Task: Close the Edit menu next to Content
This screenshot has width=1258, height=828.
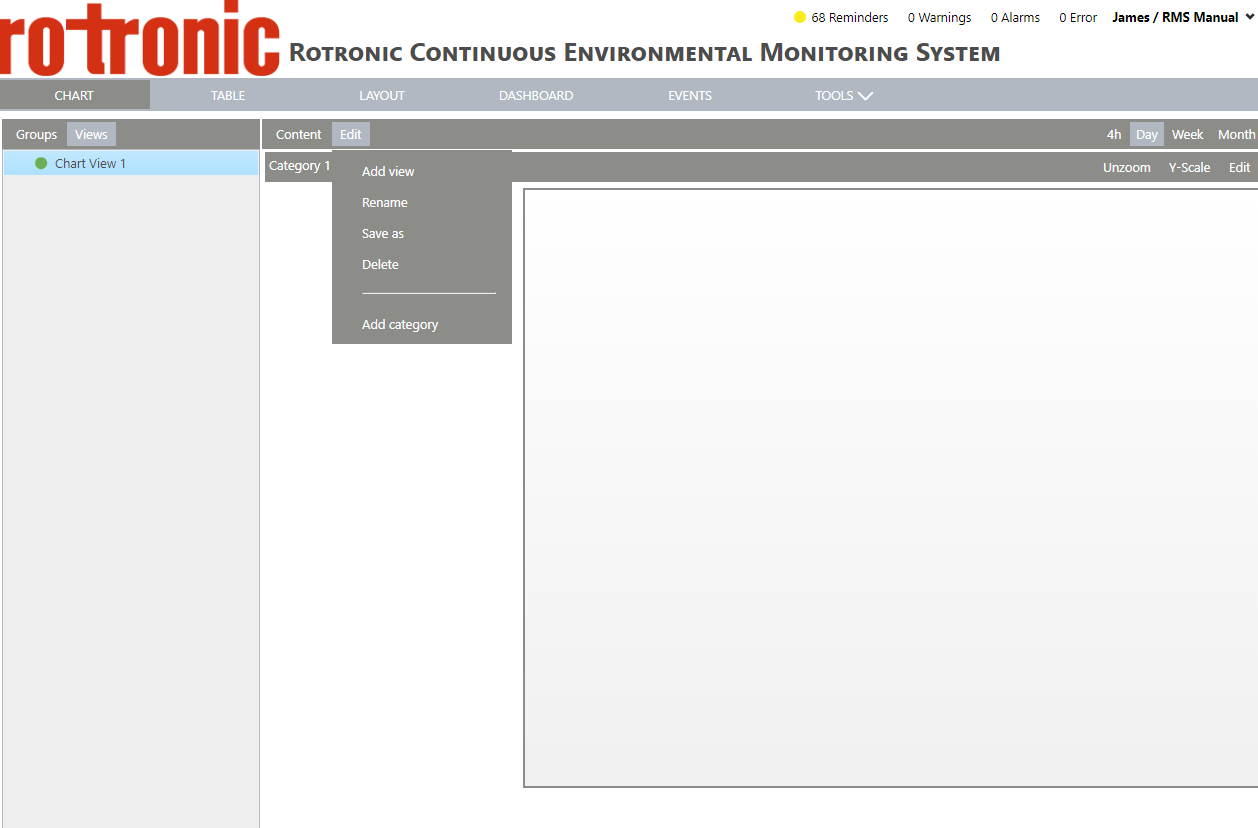Action: [x=351, y=134]
